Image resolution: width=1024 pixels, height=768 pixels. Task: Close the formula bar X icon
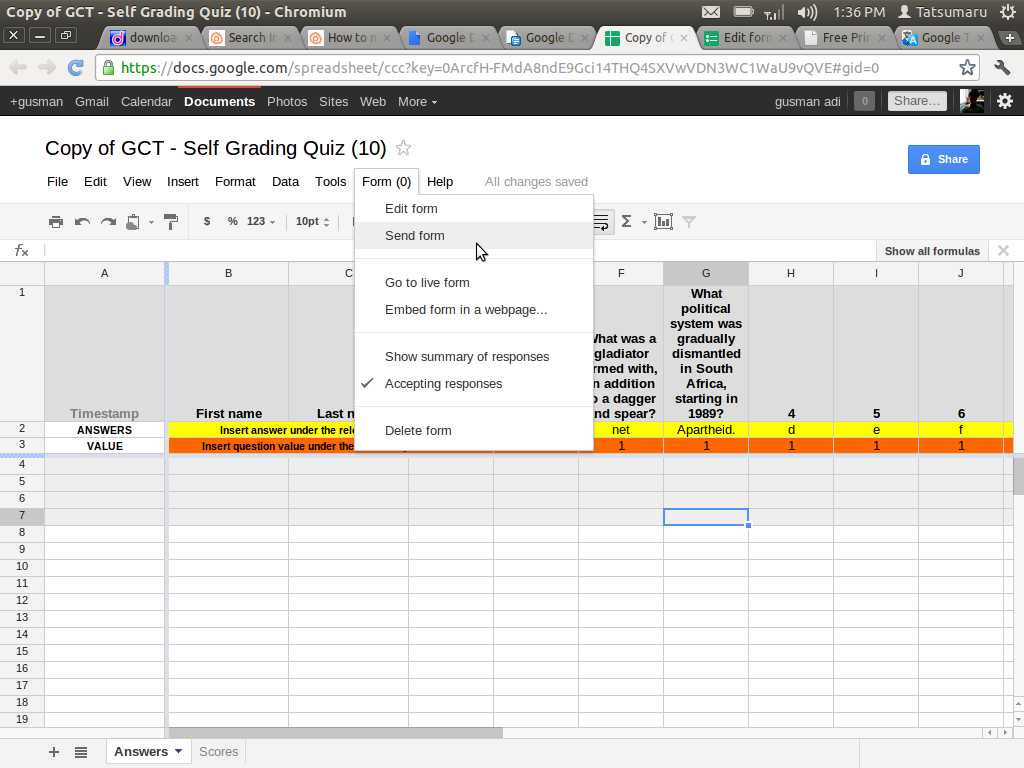1004,251
